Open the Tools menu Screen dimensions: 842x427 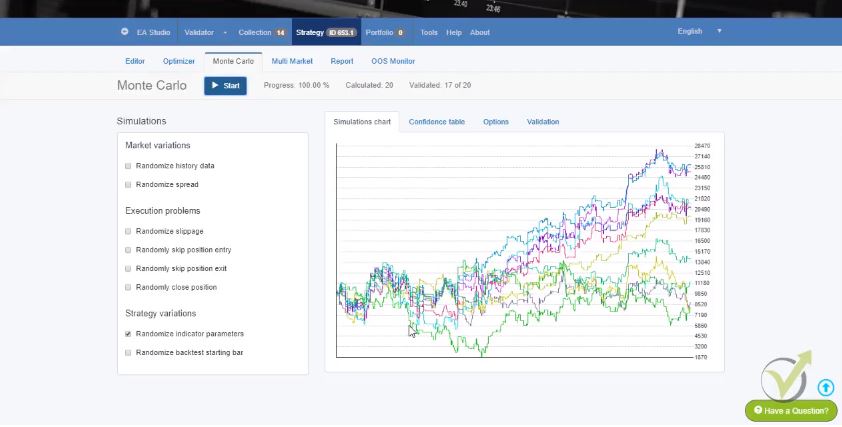429,32
